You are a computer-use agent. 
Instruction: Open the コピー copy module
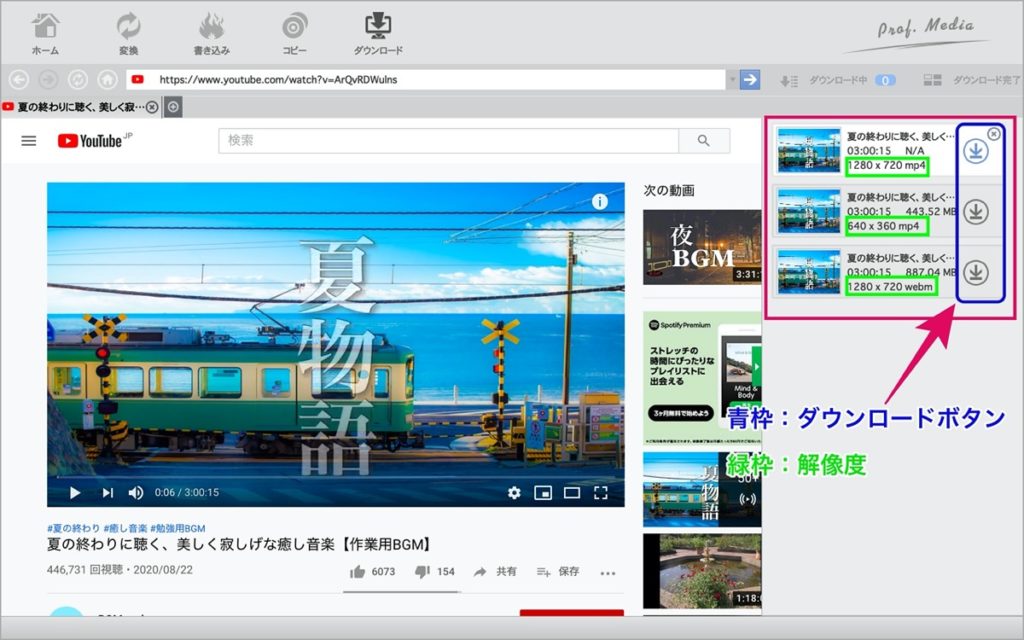point(295,33)
